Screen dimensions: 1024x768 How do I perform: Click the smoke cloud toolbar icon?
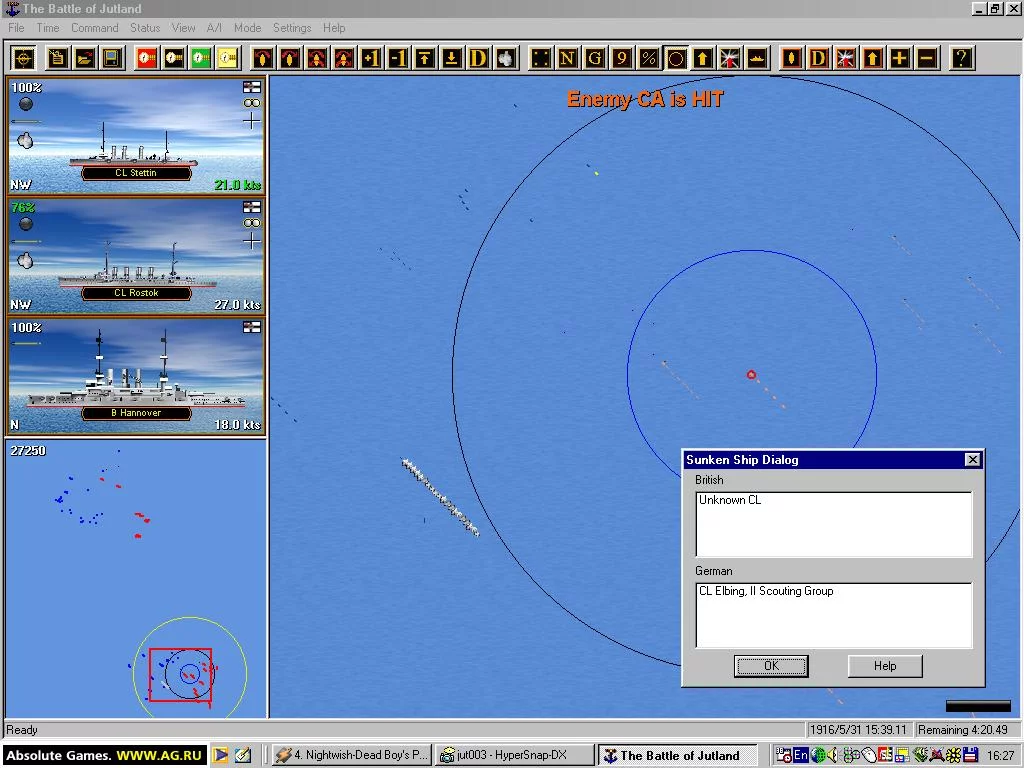tap(505, 58)
